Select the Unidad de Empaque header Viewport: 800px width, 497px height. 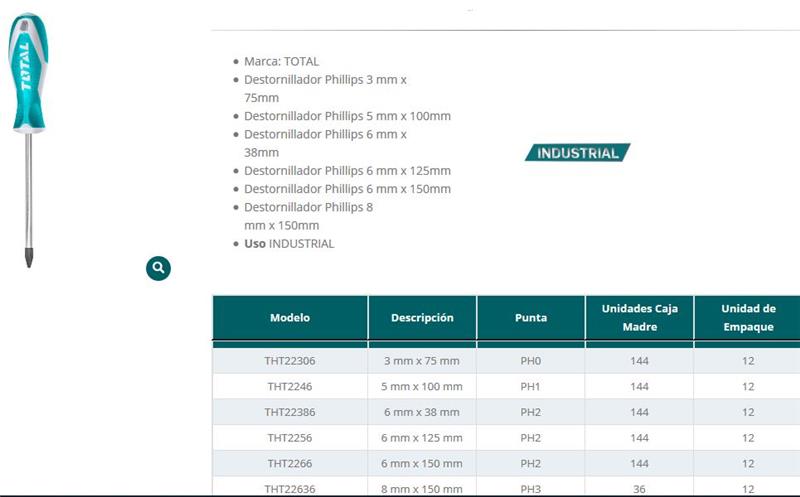coord(748,317)
